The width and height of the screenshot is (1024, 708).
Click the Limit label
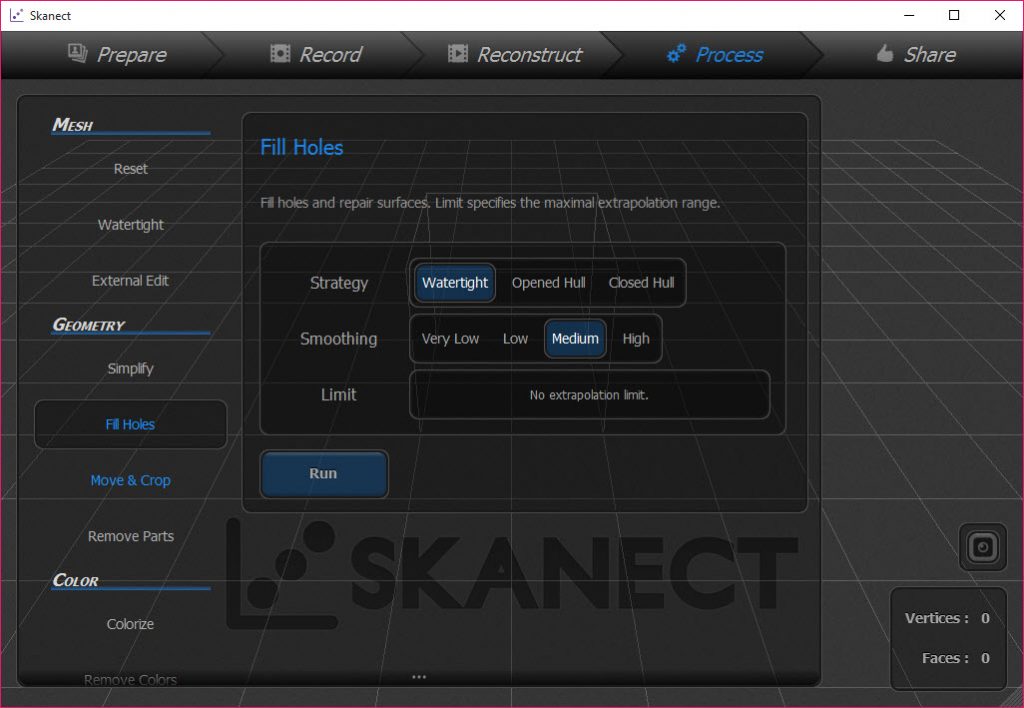coord(339,394)
